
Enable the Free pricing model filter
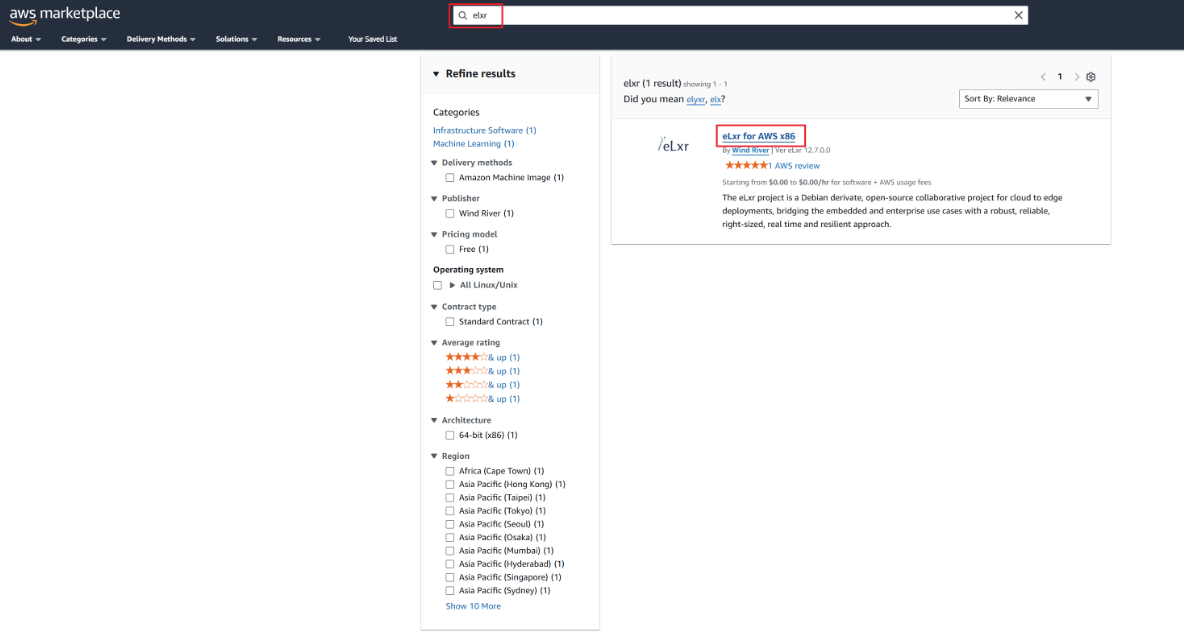click(450, 249)
